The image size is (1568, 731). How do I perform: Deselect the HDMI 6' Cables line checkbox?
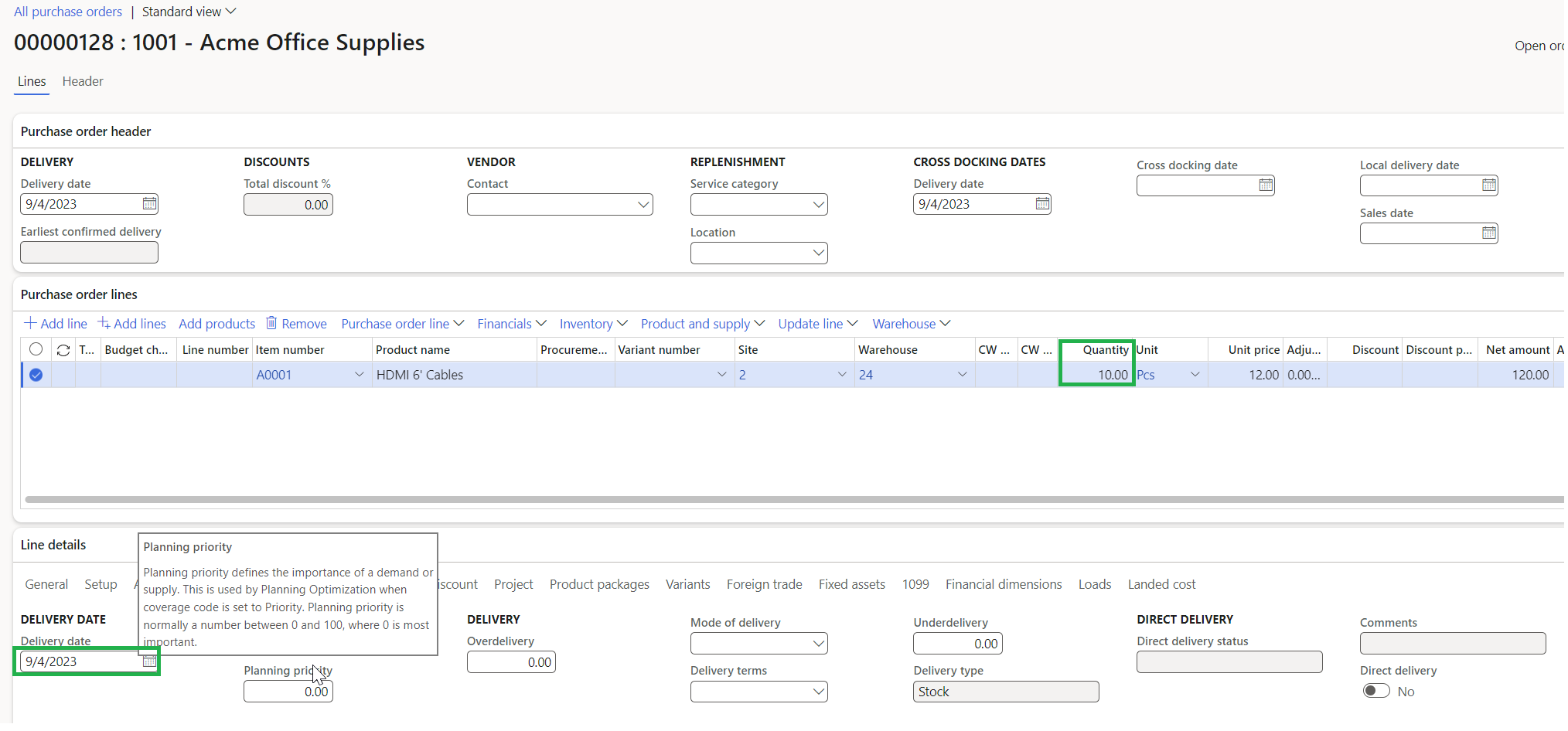coord(36,374)
